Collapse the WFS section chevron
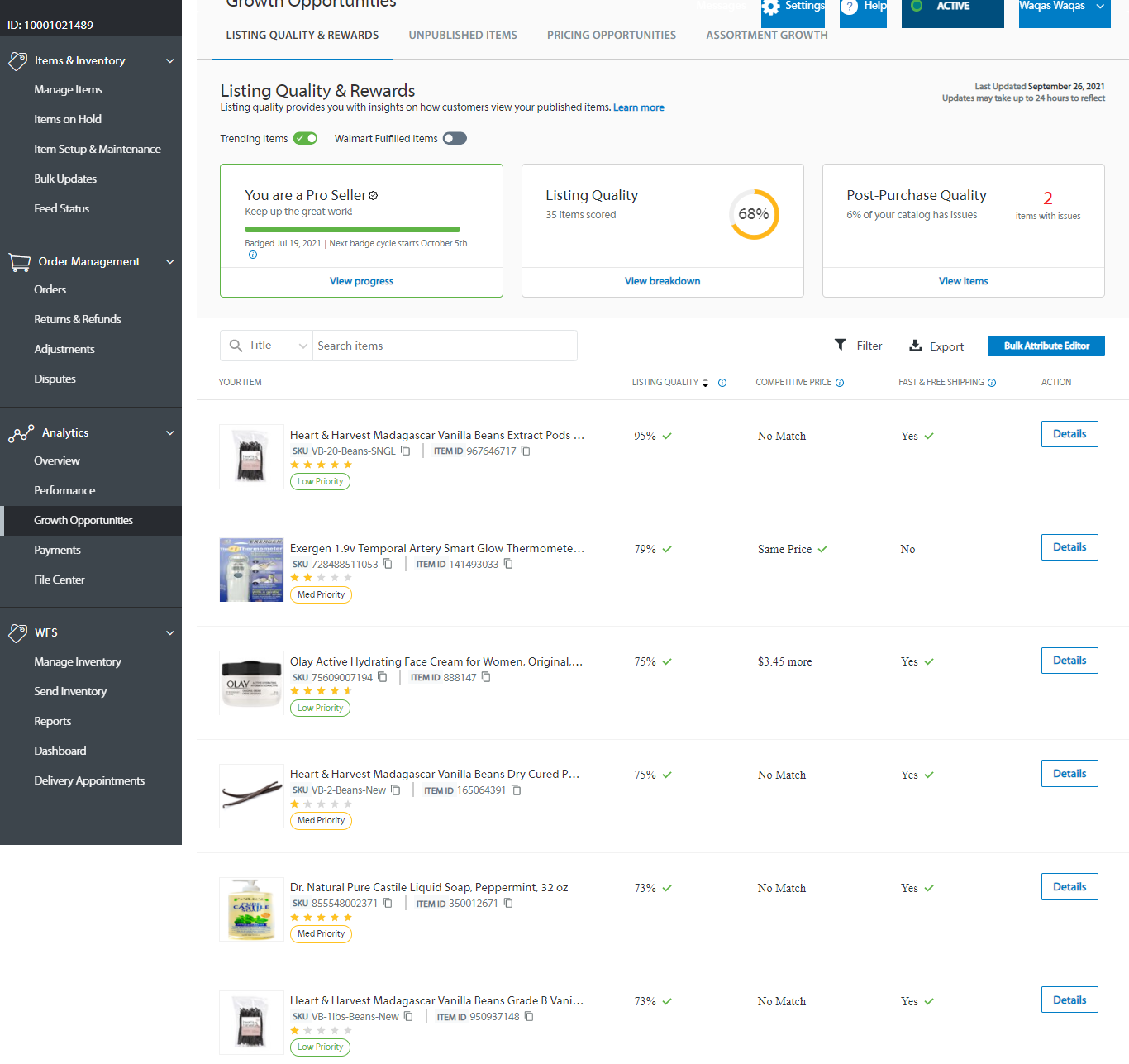The image size is (1129, 1064). tap(170, 633)
